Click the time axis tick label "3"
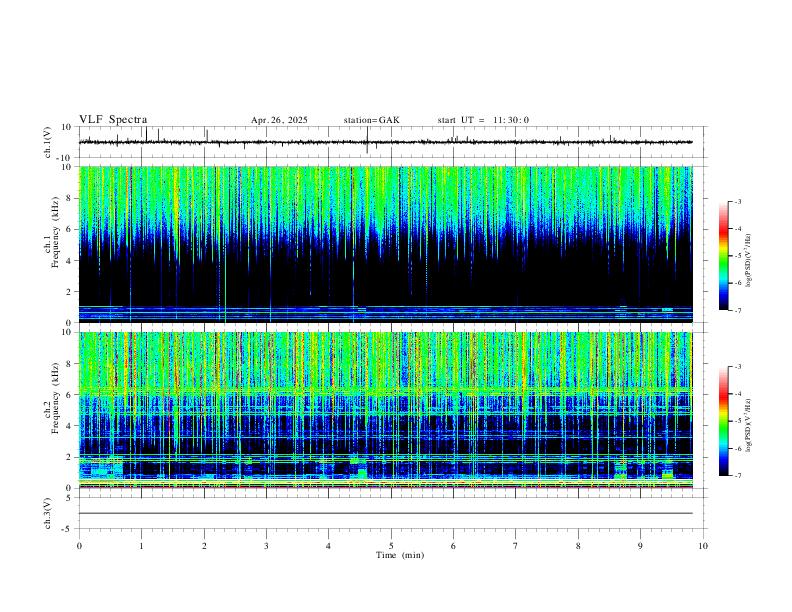This screenshot has height=612, width=792. (x=266, y=546)
